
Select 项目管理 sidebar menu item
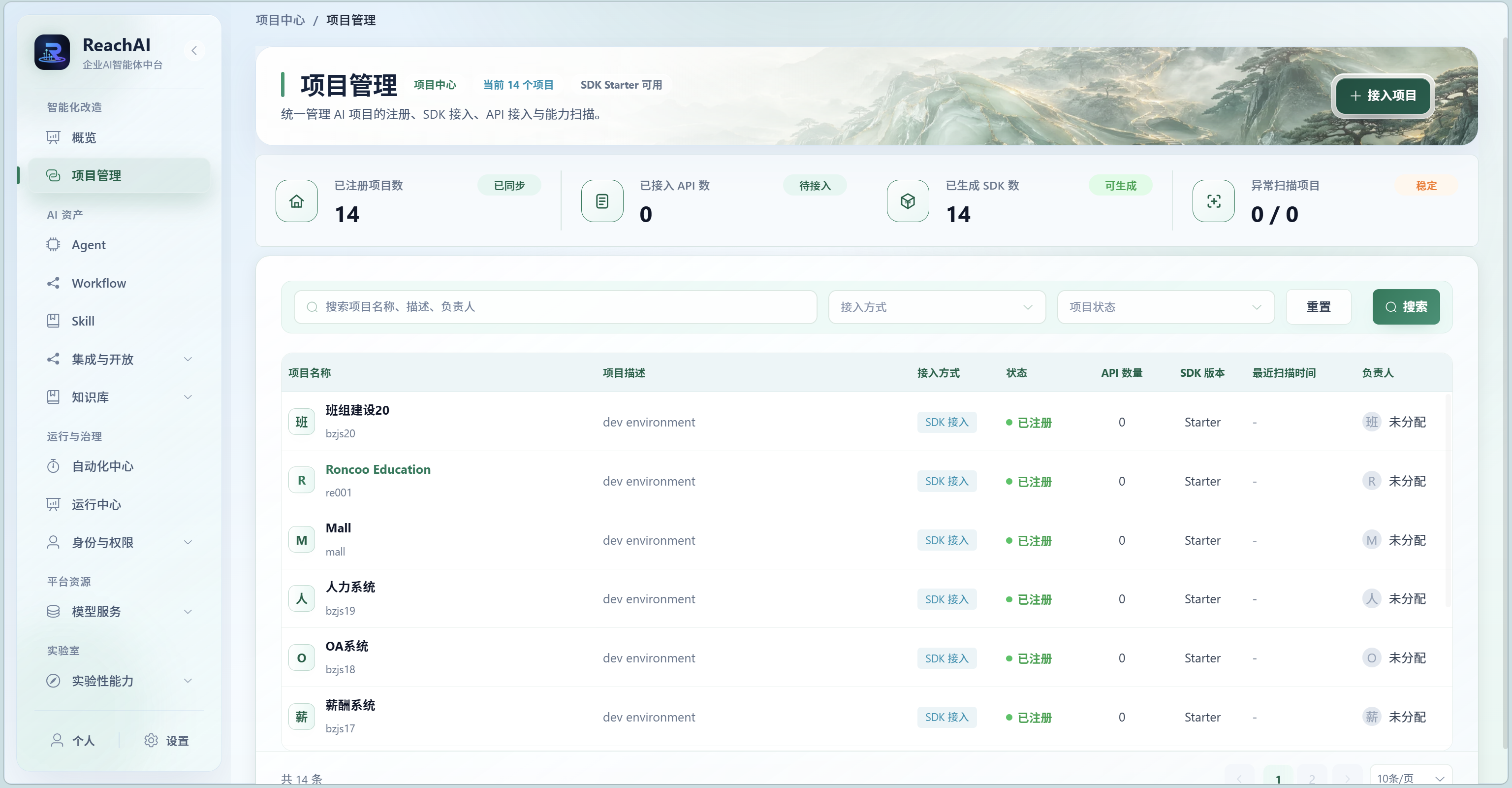(119, 175)
